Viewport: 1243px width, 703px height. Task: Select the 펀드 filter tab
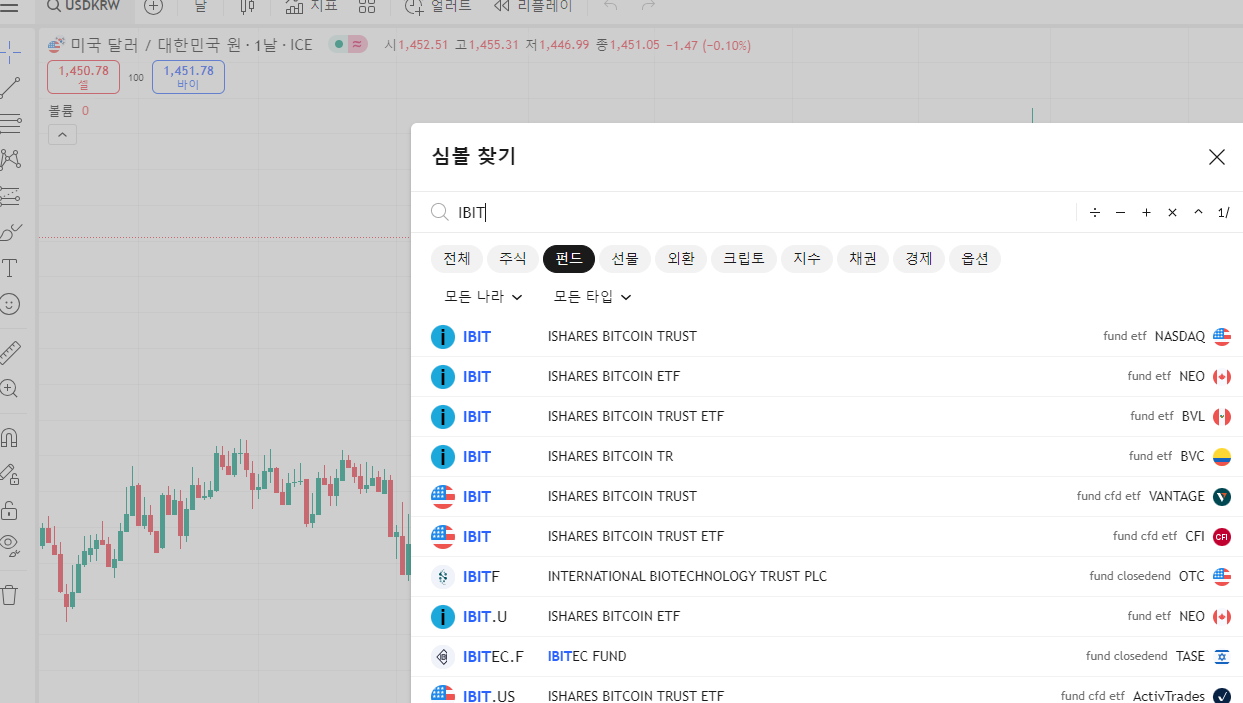click(x=569, y=259)
